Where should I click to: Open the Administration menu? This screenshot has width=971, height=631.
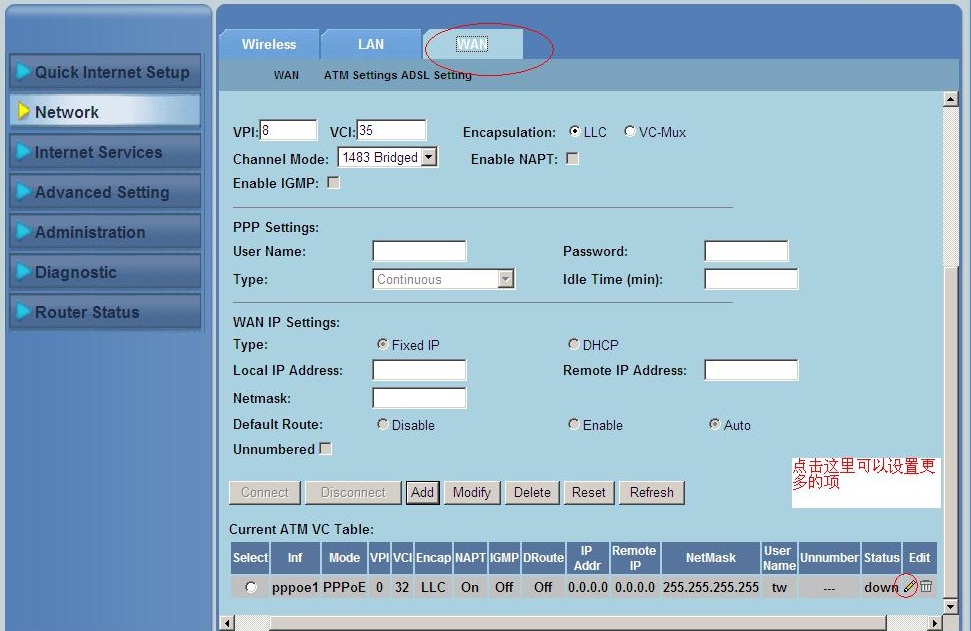(x=105, y=232)
